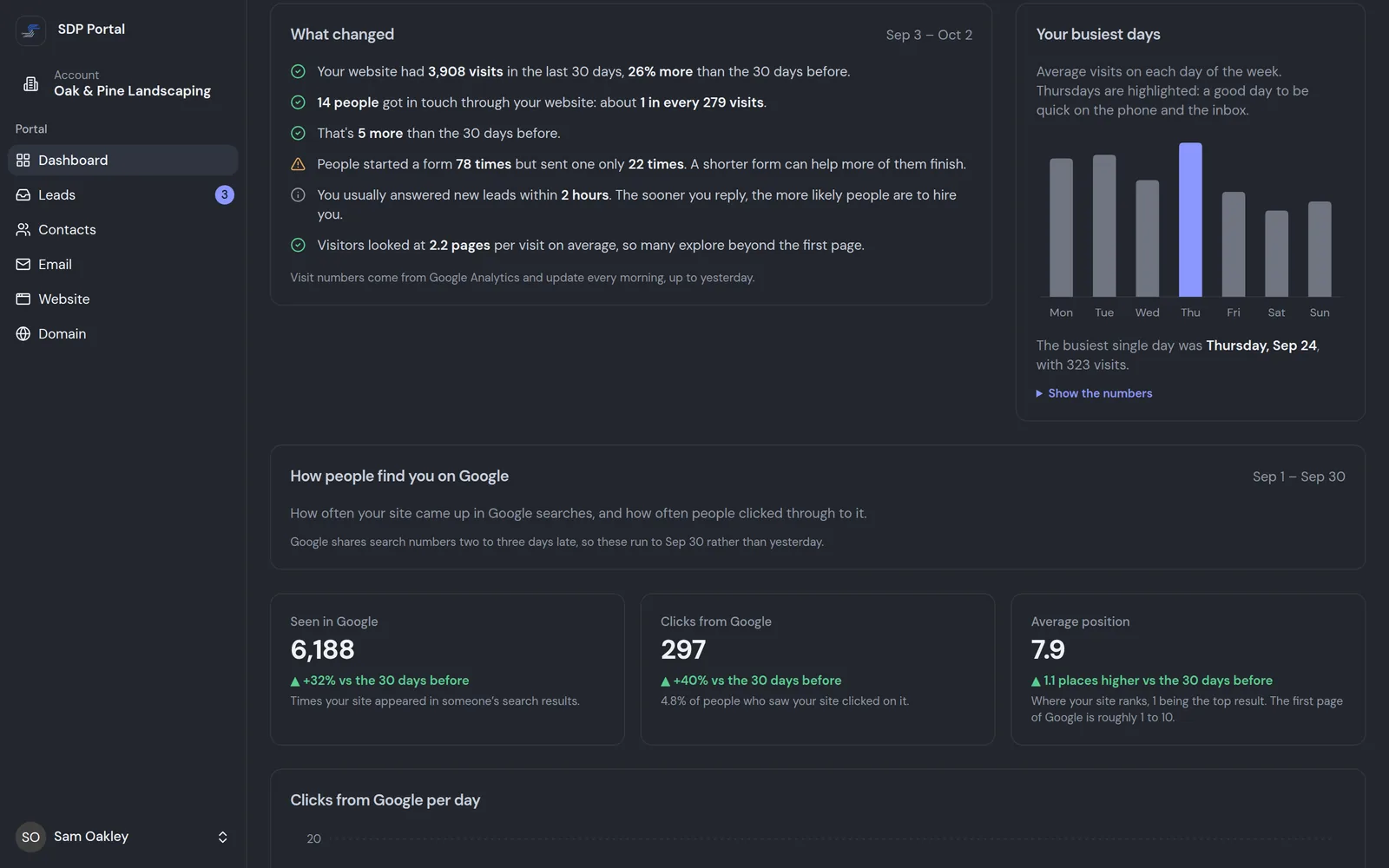Click the Leads badge showing 3

(225, 195)
